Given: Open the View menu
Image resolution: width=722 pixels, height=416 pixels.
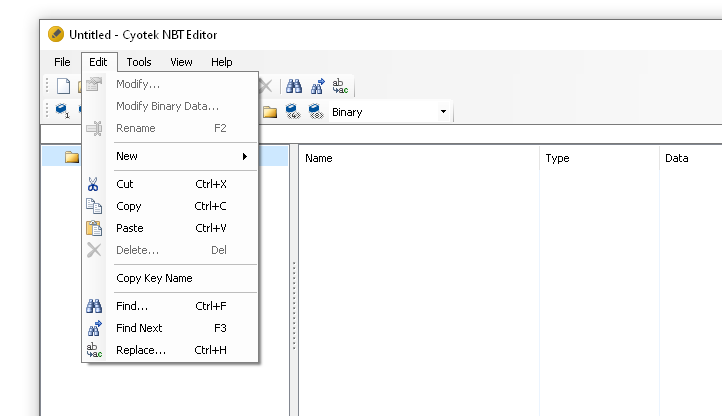Looking at the screenshot, I should click(x=181, y=62).
